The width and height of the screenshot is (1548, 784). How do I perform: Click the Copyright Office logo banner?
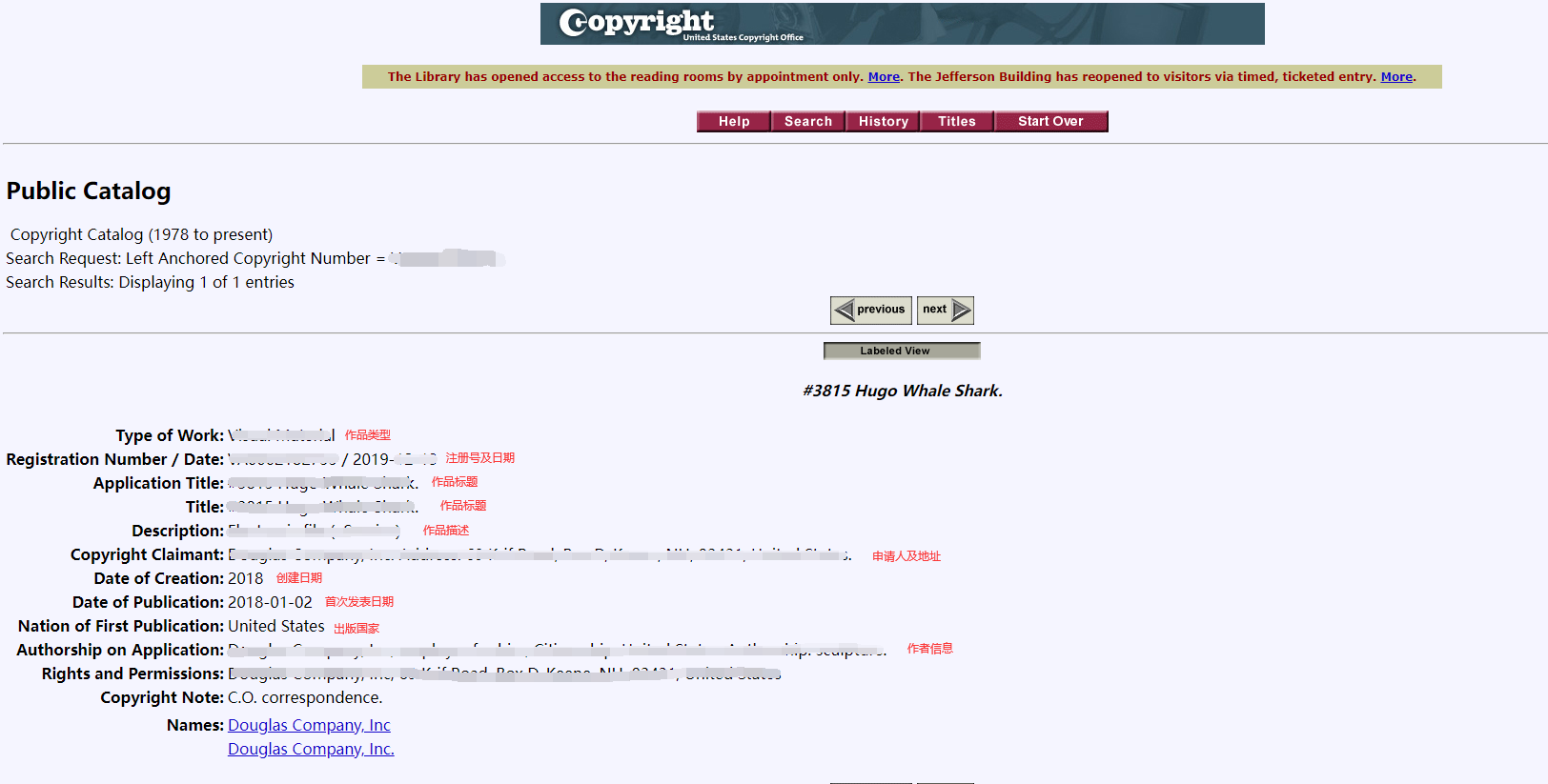902,24
